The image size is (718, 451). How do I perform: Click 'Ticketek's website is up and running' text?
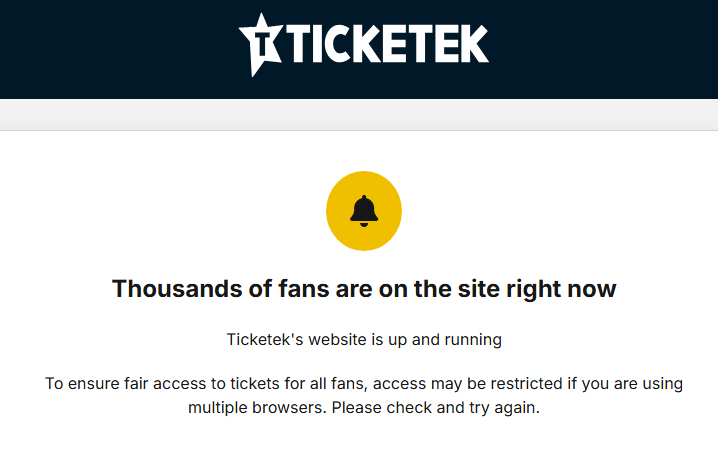tap(364, 339)
